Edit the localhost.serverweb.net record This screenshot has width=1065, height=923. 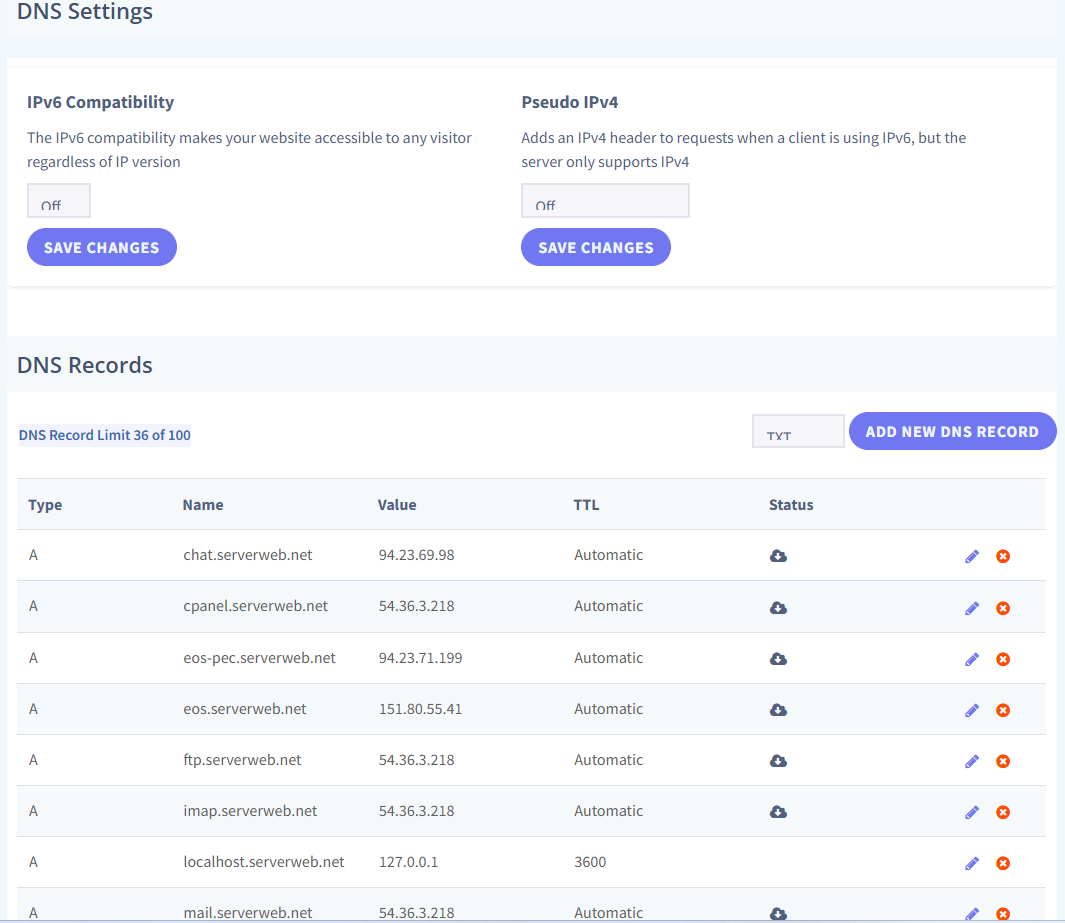pyautogui.click(x=971, y=863)
